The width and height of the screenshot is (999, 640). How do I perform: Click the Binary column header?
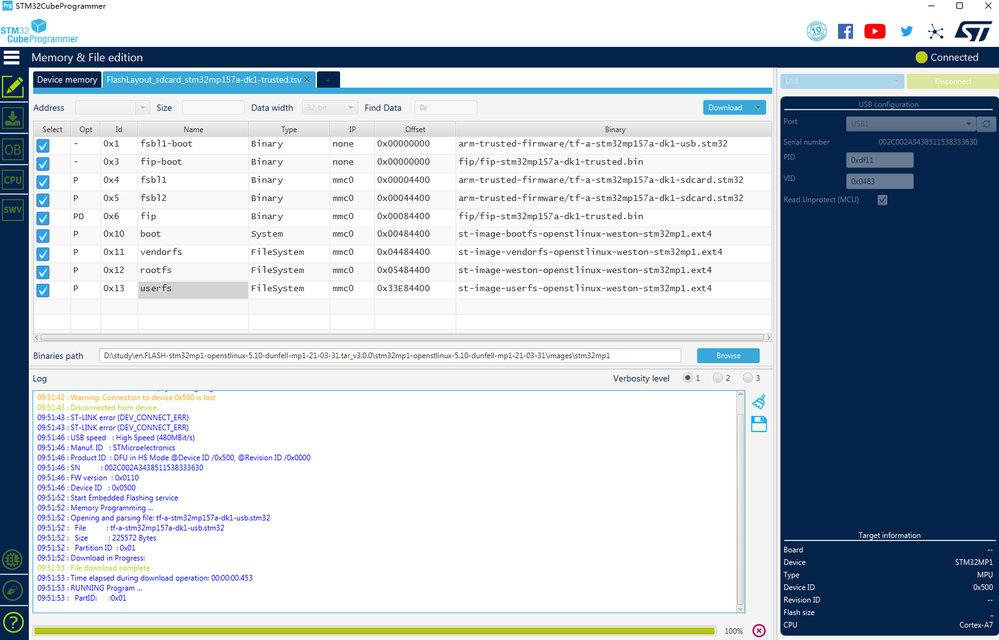pyautogui.click(x=614, y=129)
